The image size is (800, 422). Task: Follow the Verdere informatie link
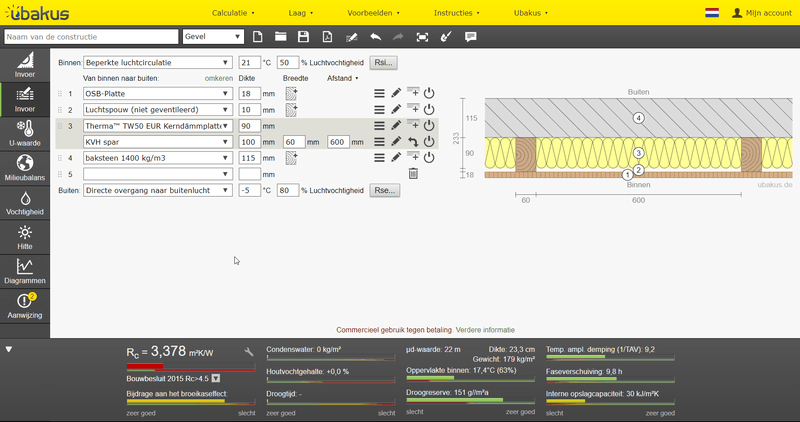click(485, 330)
